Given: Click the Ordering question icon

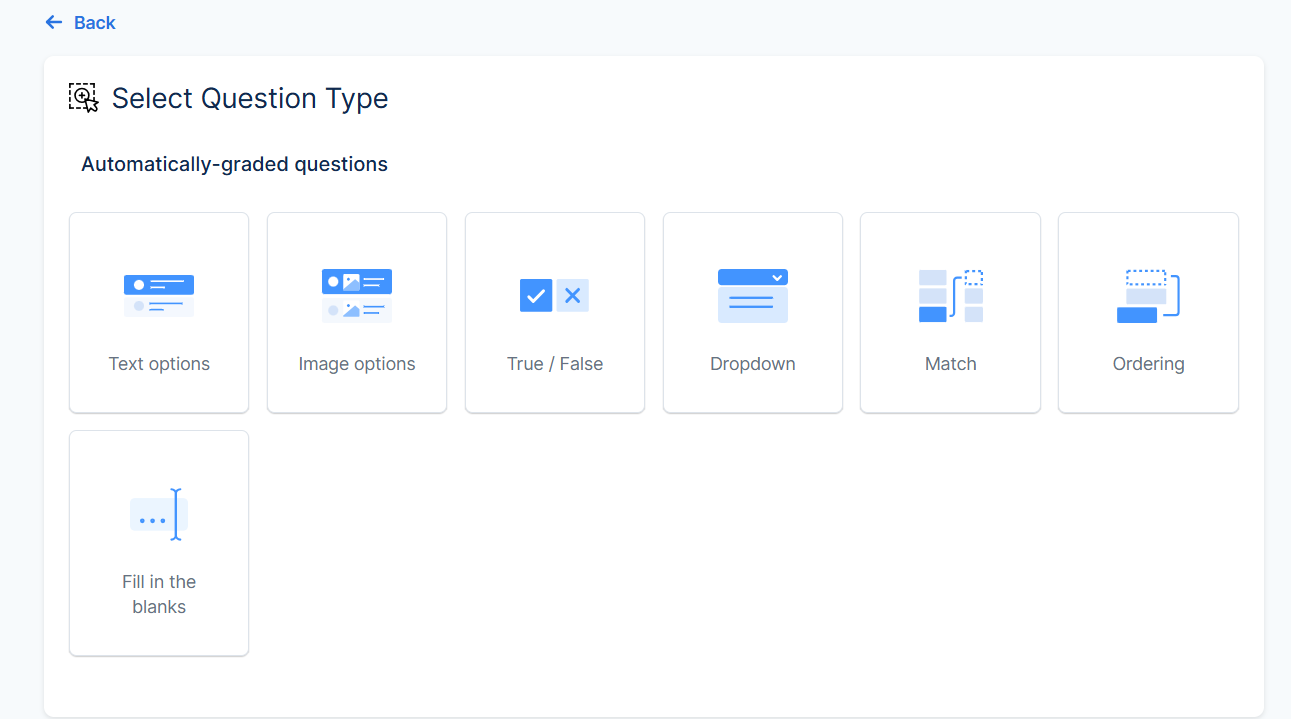Looking at the screenshot, I should click(1148, 295).
